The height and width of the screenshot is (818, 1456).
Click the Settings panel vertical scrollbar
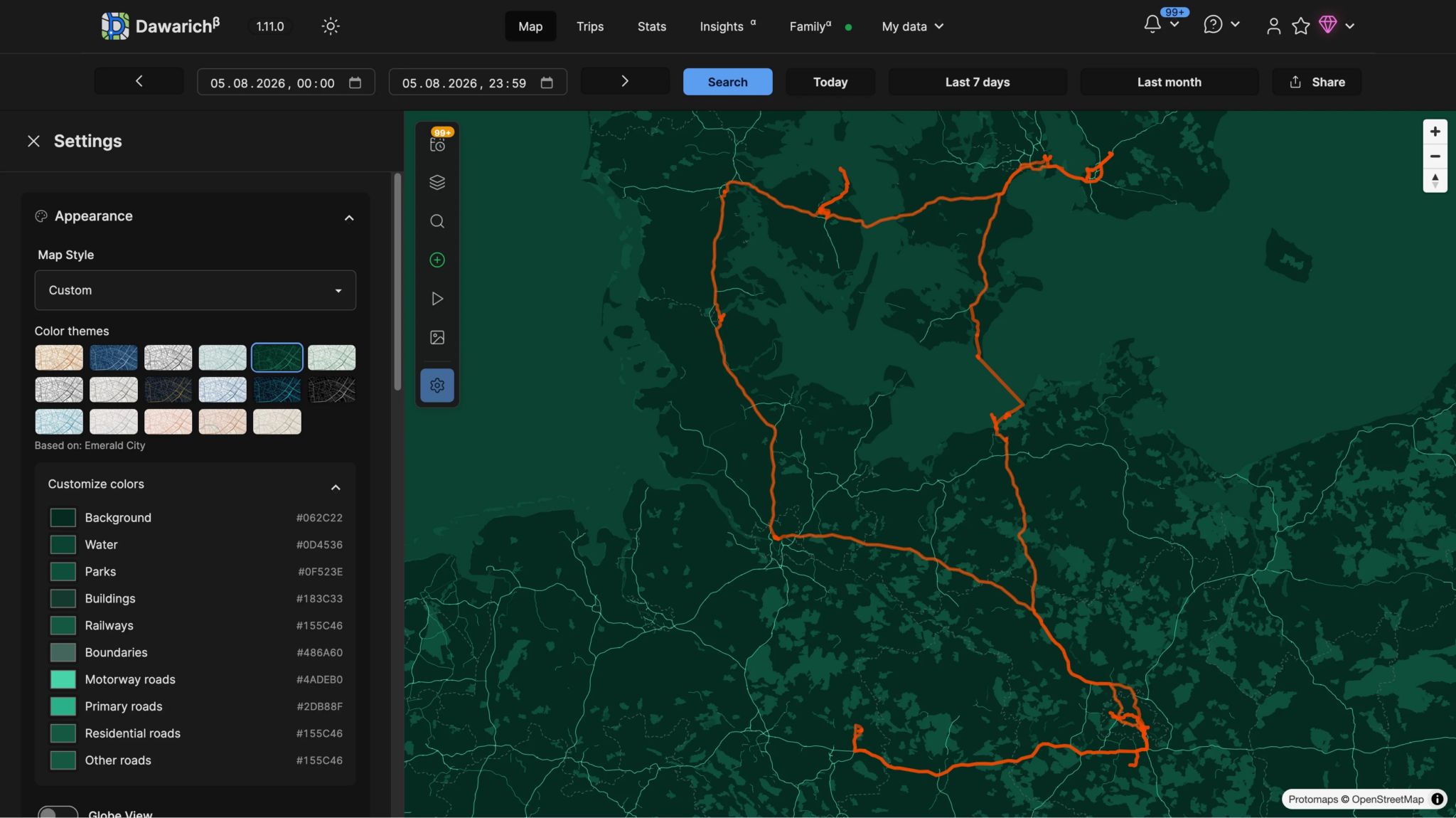397,282
